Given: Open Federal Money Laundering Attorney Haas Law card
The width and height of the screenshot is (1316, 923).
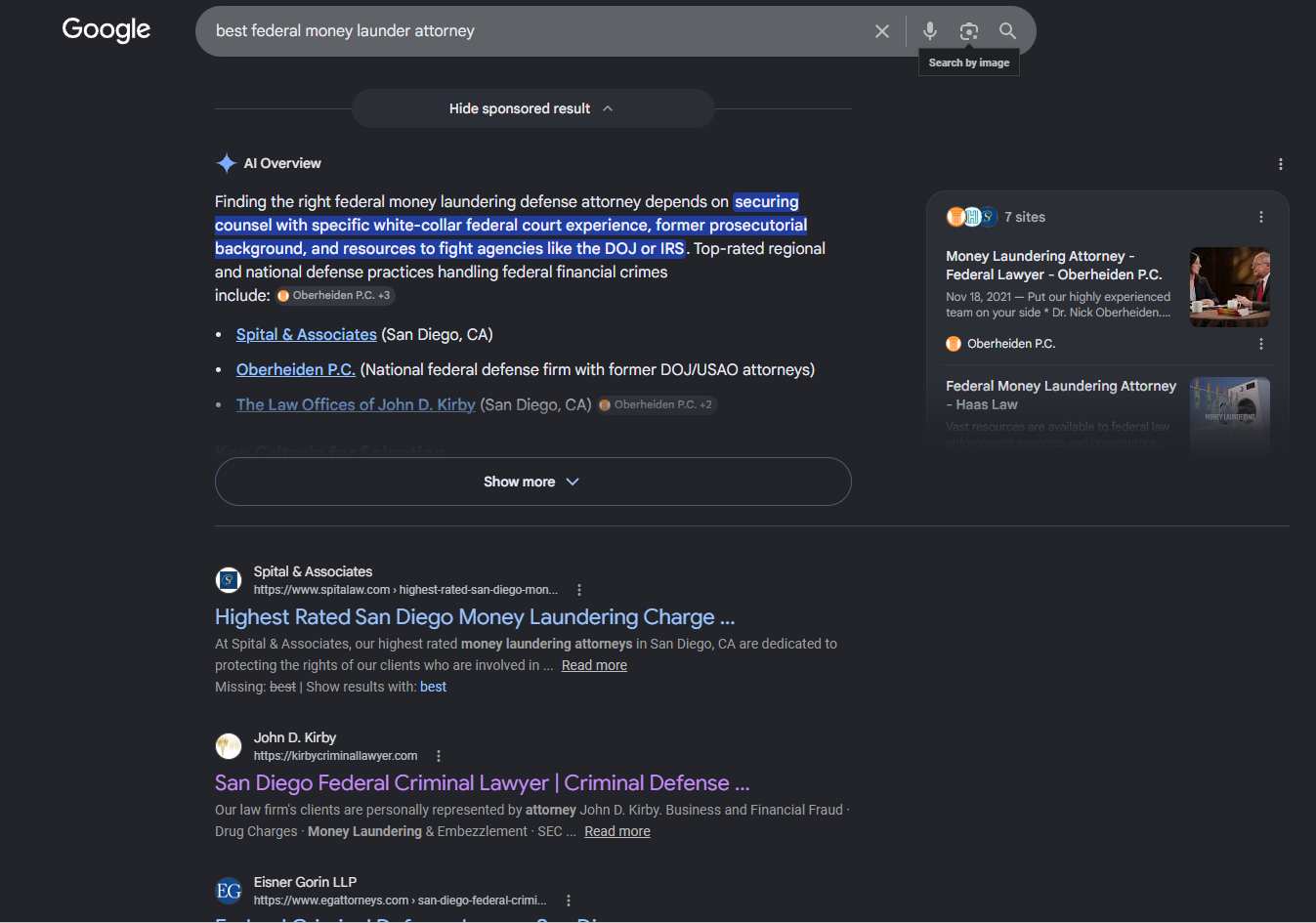Looking at the screenshot, I should [x=1061, y=396].
